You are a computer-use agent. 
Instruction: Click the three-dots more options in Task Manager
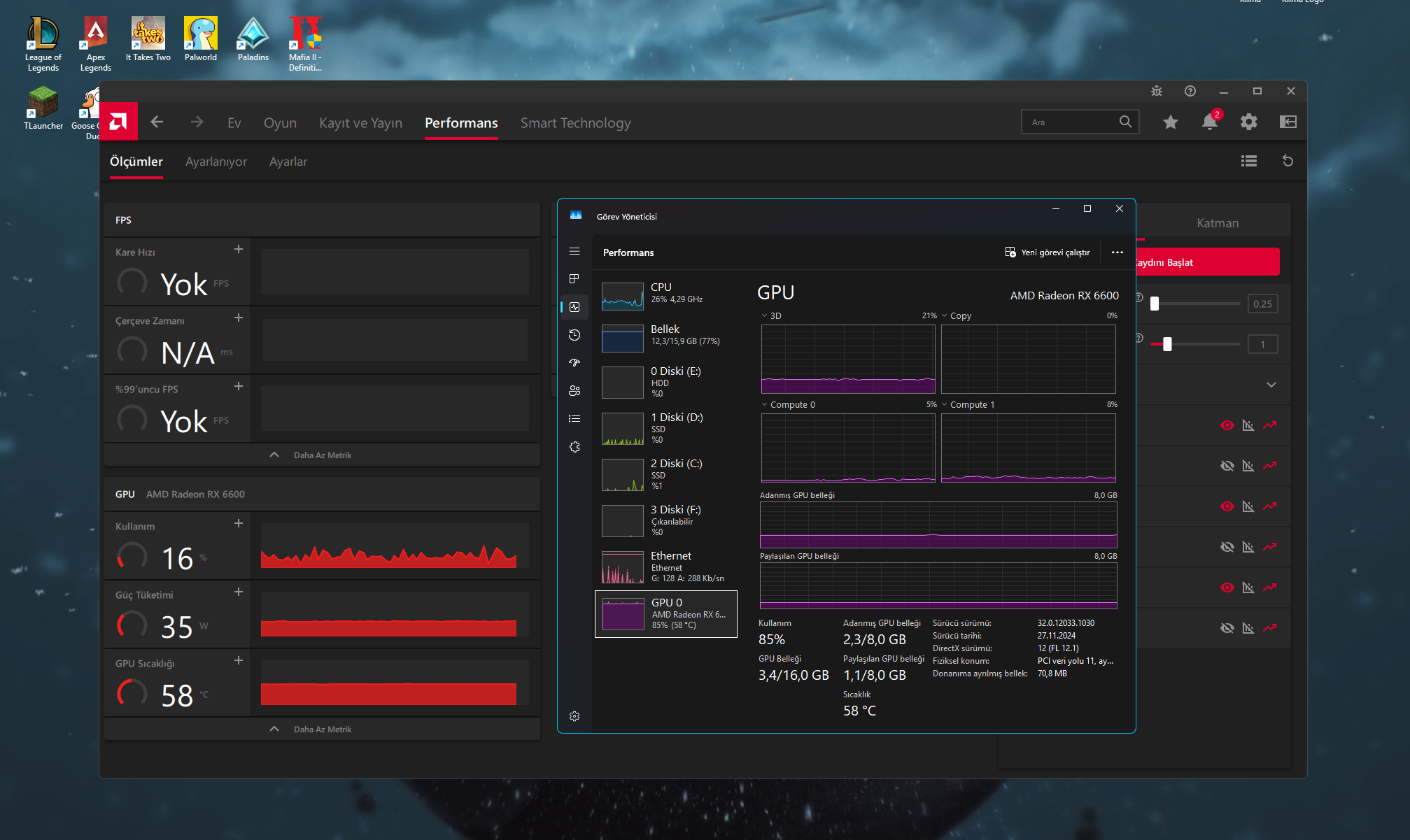[x=1118, y=252]
